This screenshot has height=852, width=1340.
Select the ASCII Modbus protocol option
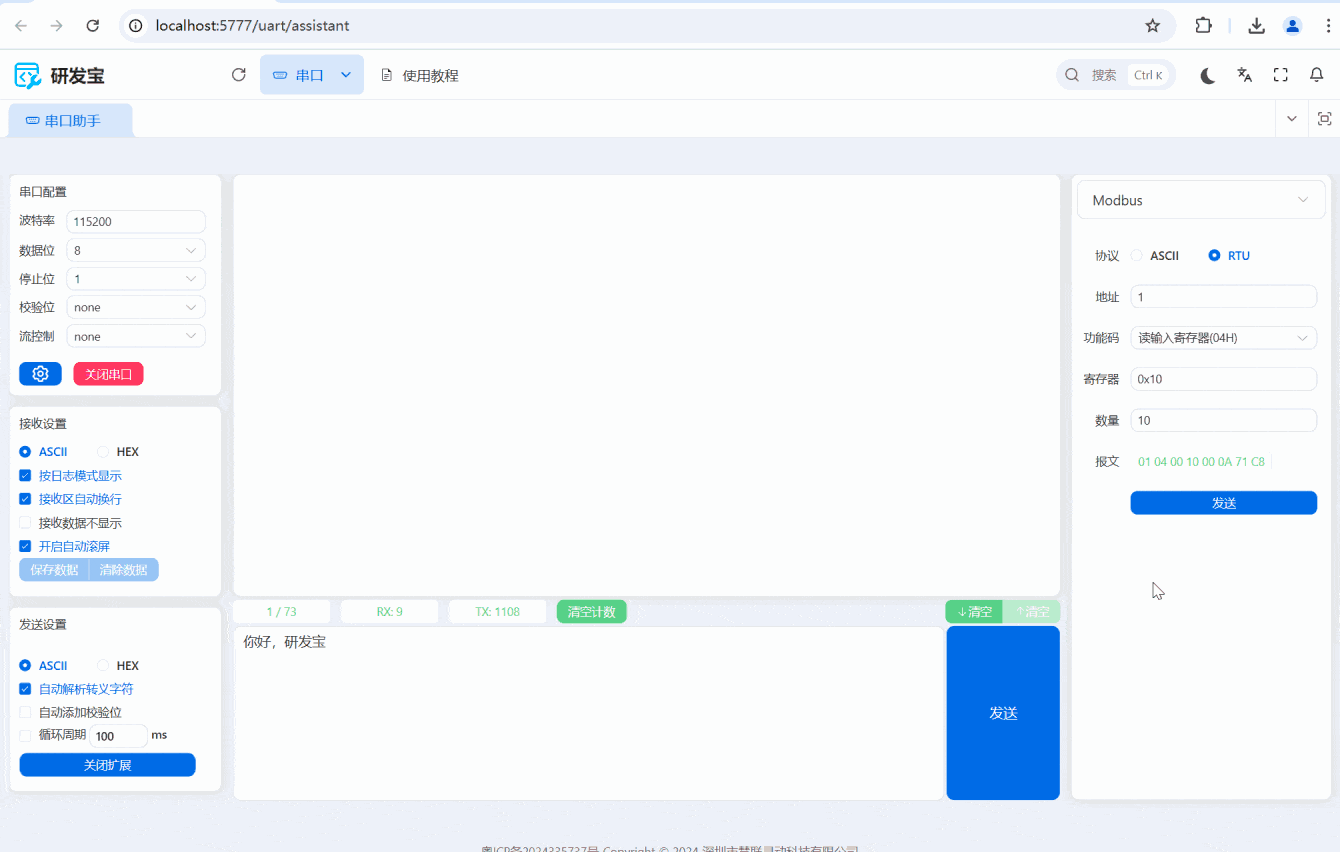point(1137,256)
